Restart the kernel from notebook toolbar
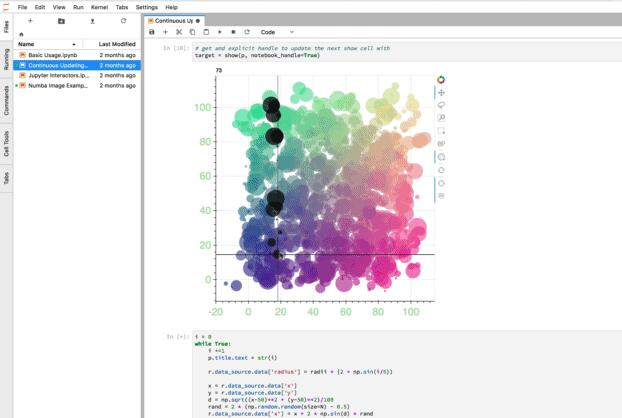This screenshot has height=418, width=622. (x=246, y=32)
